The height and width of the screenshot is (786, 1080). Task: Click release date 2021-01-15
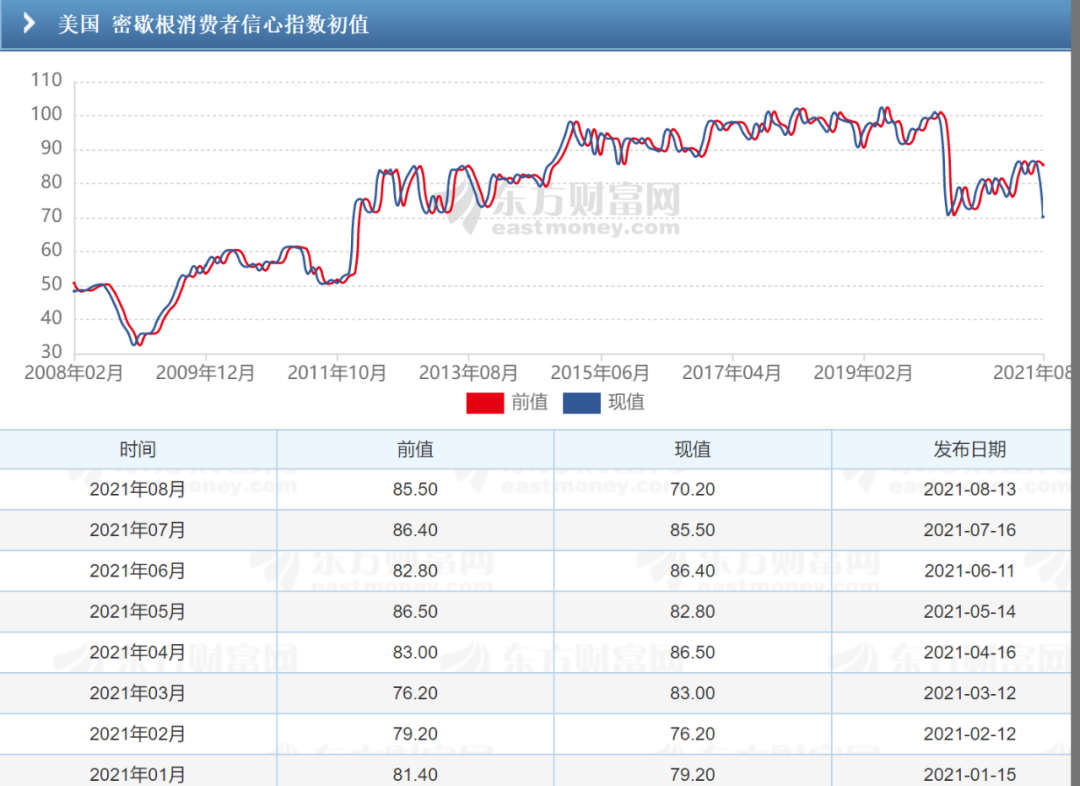(970, 774)
